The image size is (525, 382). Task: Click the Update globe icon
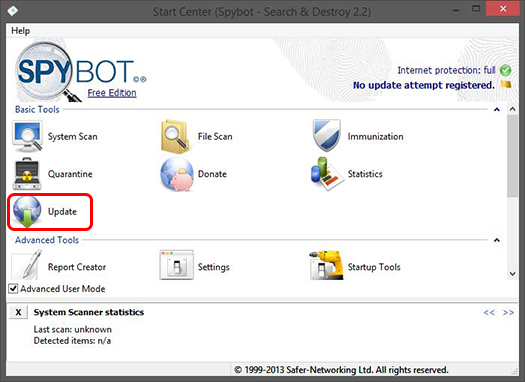click(27, 212)
